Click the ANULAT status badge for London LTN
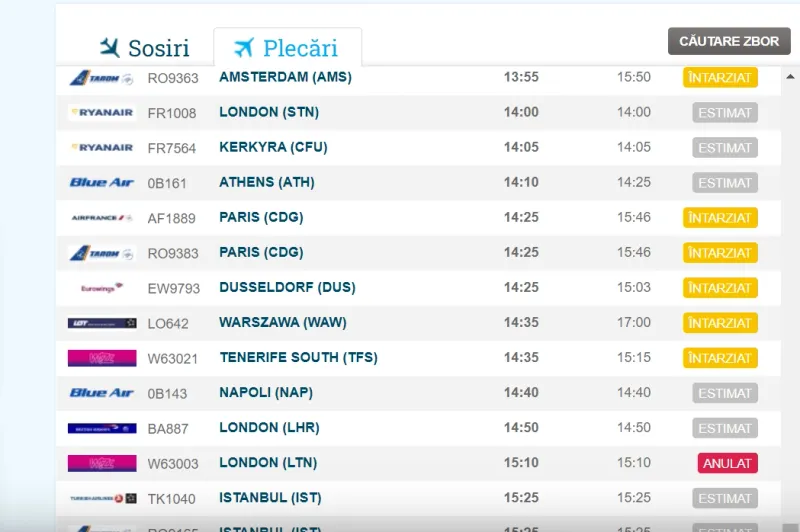The height and width of the screenshot is (532, 800). [x=728, y=463]
